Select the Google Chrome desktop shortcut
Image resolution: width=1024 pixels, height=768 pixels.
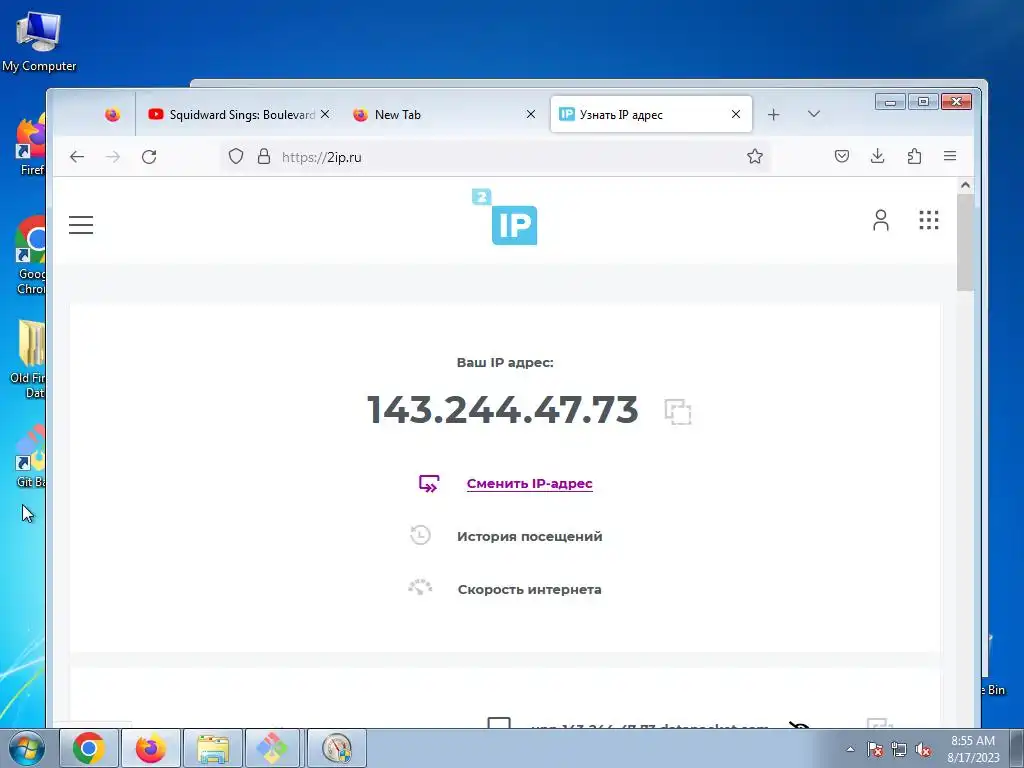[30, 256]
